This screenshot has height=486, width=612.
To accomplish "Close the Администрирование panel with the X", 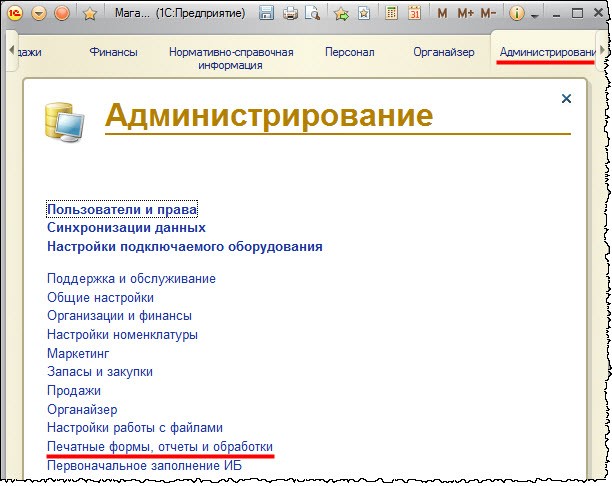I will (x=566, y=98).
